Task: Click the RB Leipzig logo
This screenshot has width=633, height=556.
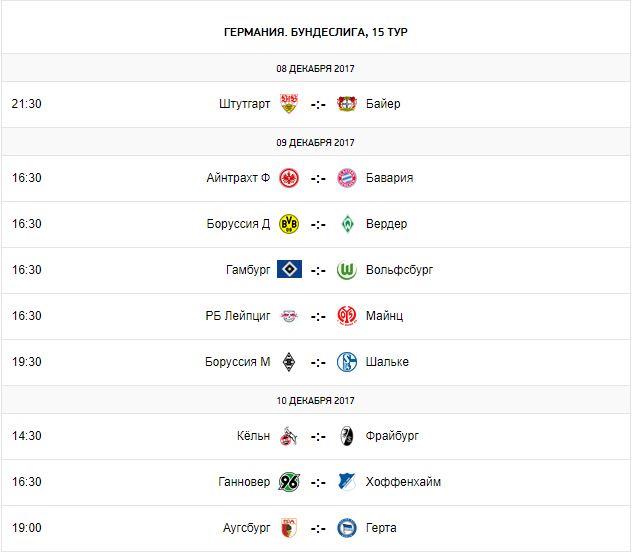Action: tap(289, 316)
